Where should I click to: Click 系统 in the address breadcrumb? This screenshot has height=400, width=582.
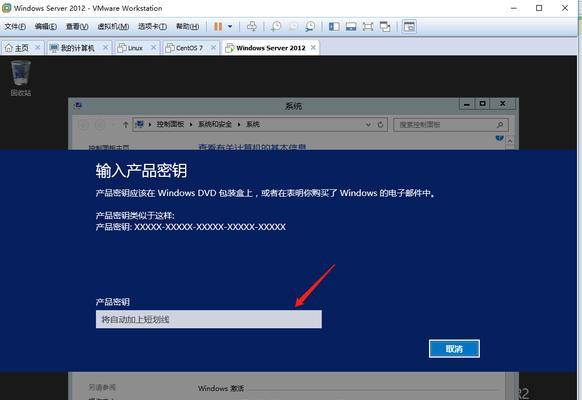(253, 124)
